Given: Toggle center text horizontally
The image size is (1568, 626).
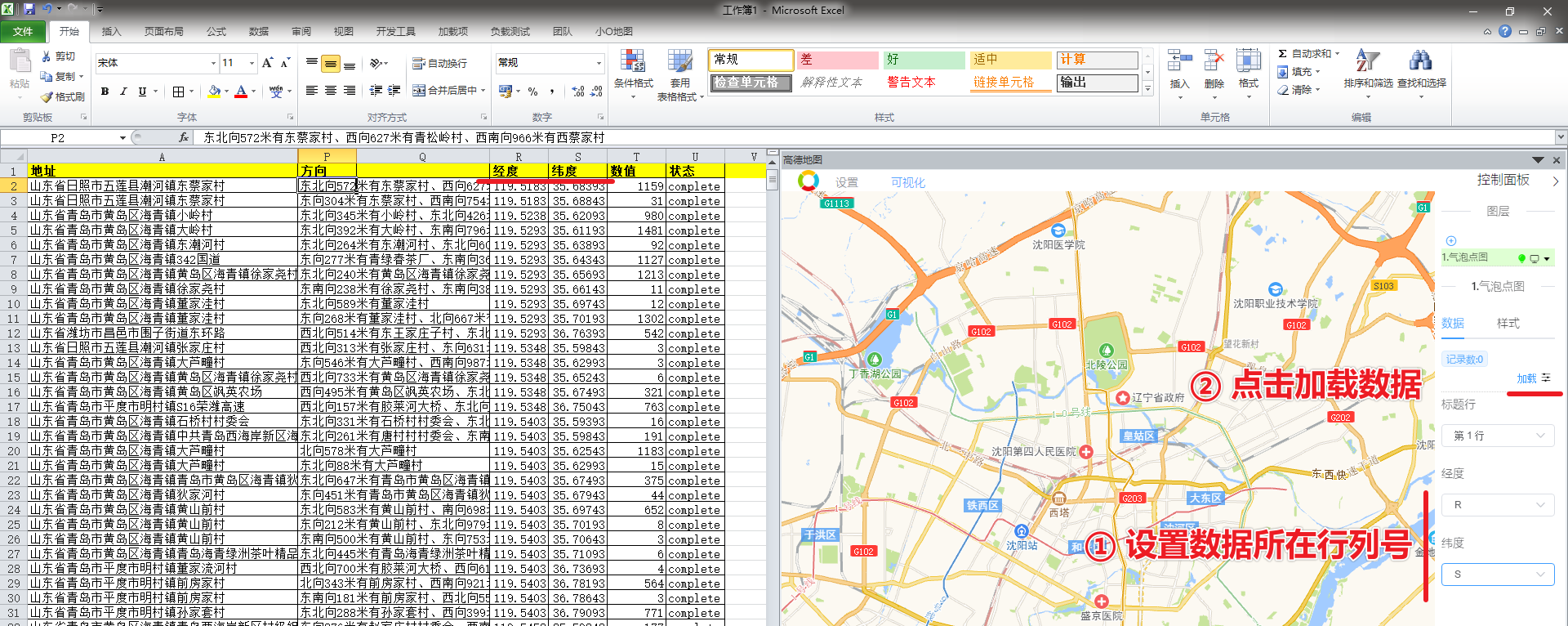Looking at the screenshot, I should (x=331, y=91).
